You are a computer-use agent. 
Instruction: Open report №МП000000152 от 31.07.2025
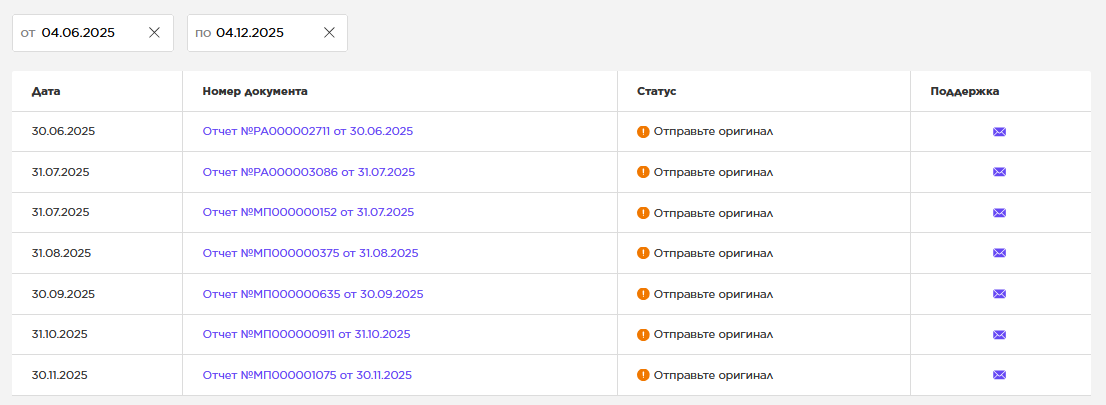(x=308, y=212)
